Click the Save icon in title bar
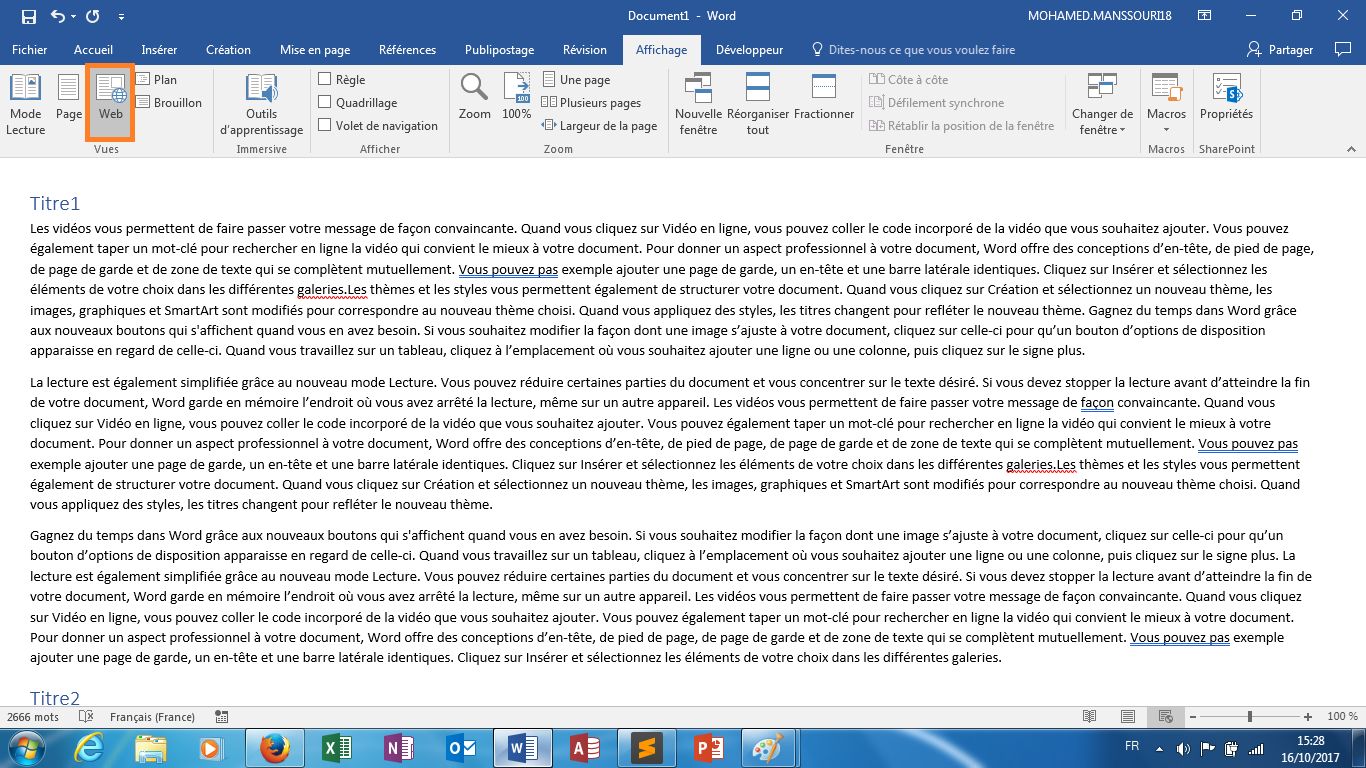 28,16
